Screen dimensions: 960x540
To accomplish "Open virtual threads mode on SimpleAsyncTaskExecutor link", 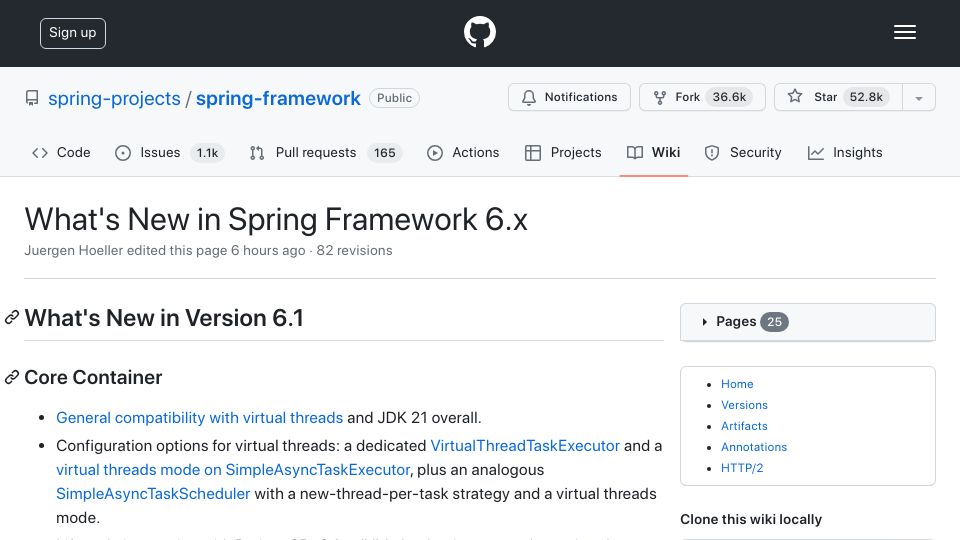I will click(233, 470).
